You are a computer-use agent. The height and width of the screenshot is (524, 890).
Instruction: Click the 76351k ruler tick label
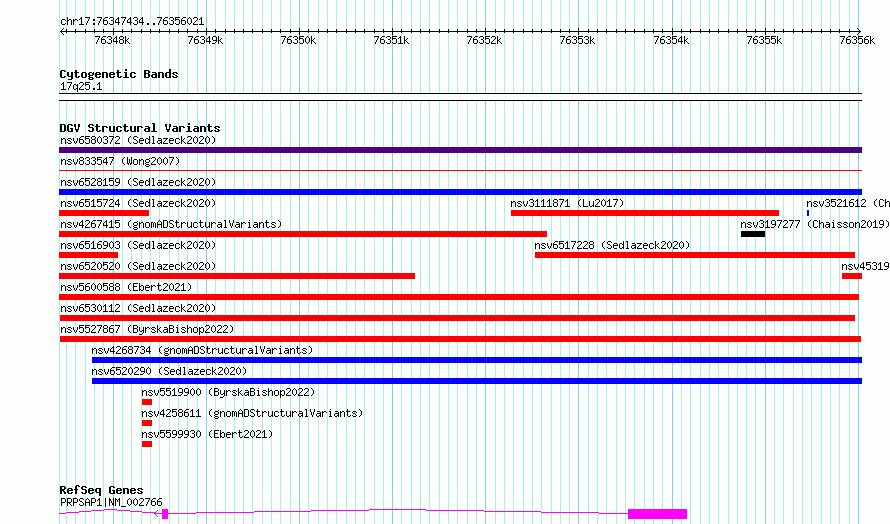point(391,40)
